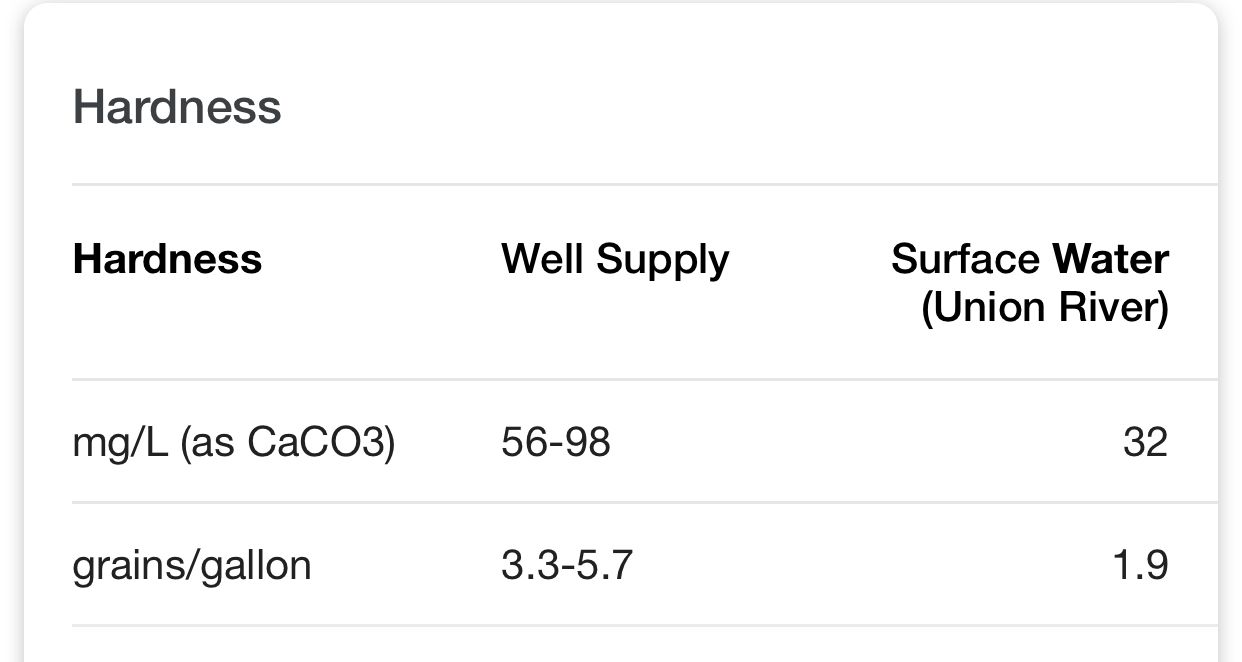Click the 1.9 surface water value
1242x662 pixels.
coord(1140,565)
